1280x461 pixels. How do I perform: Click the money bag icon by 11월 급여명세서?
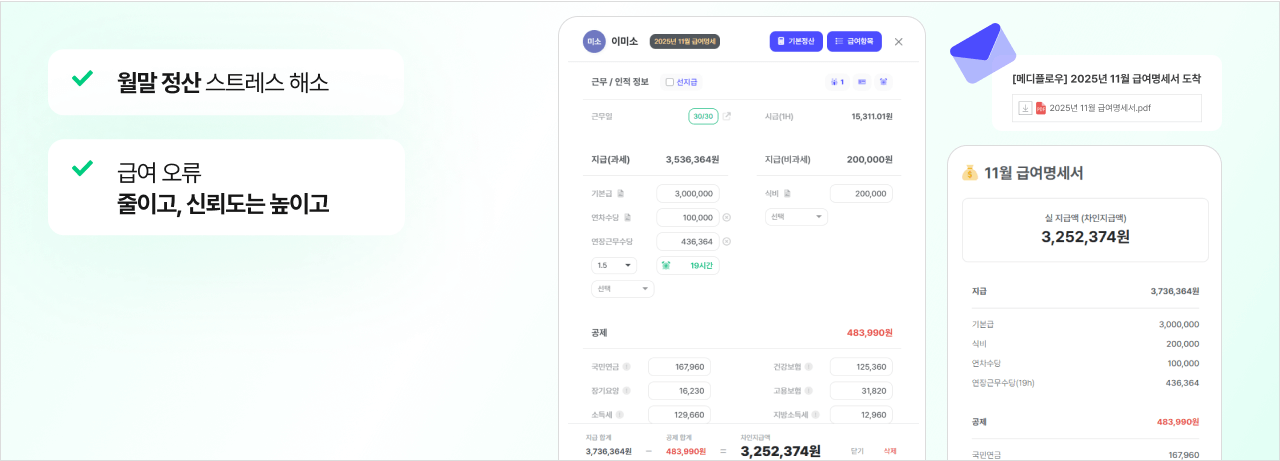970,172
